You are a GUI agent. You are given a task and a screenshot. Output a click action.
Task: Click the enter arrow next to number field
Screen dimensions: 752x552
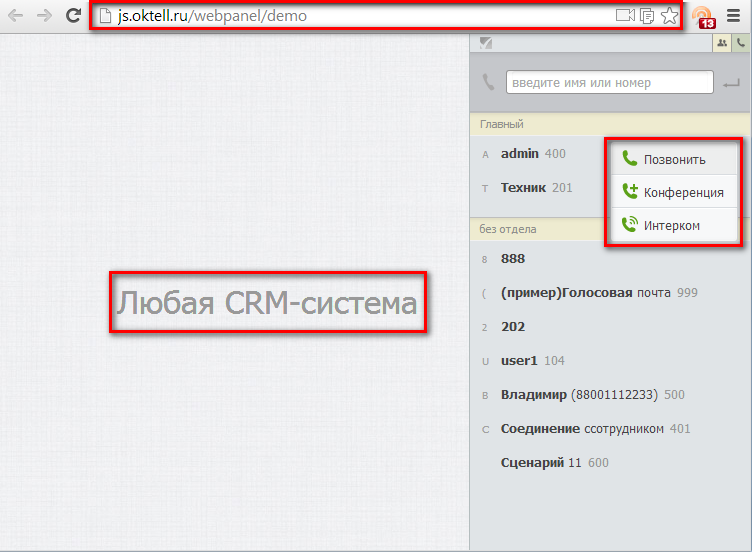pyautogui.click(x=731, y=83)
